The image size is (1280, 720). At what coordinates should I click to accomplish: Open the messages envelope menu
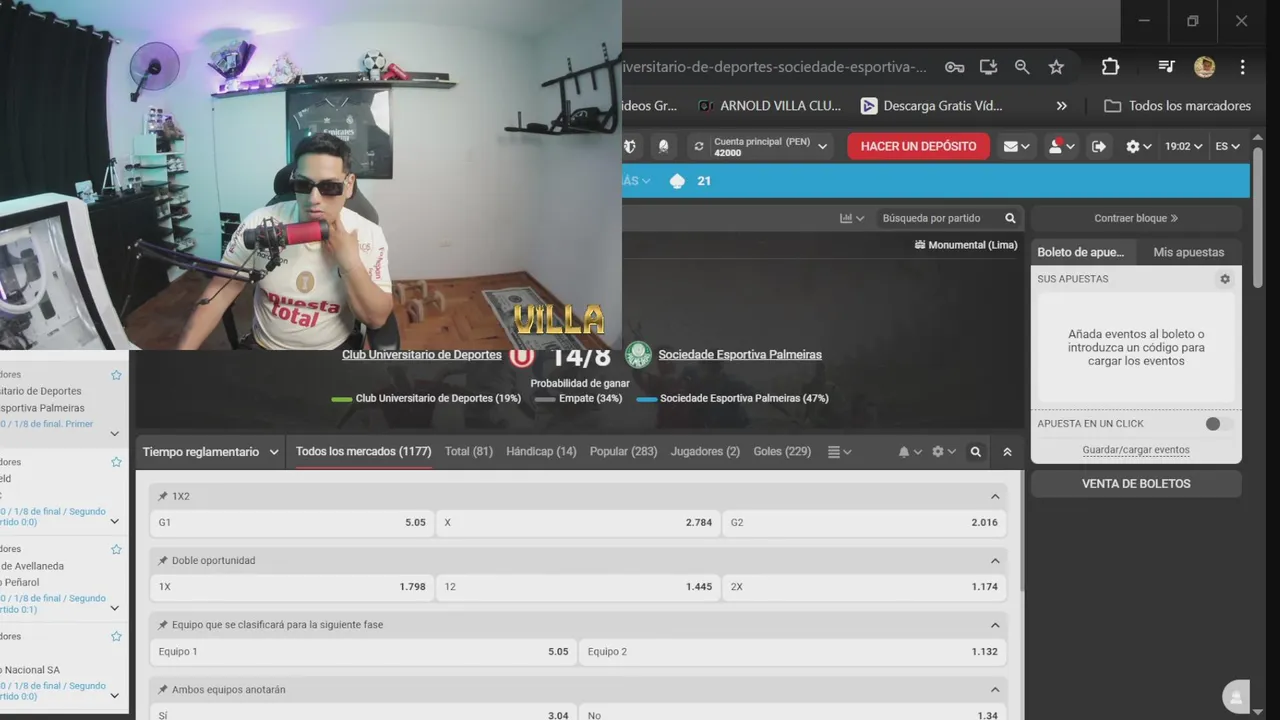pyautogui.click(x=1017, y=146)
